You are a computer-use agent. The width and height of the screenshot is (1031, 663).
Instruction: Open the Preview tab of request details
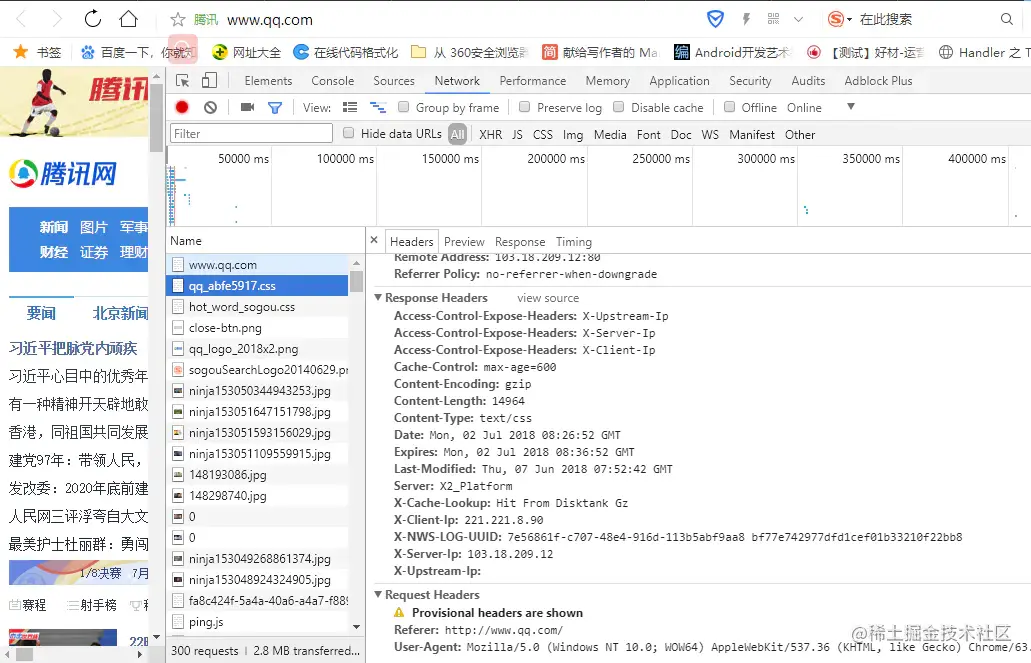point(464,241)
